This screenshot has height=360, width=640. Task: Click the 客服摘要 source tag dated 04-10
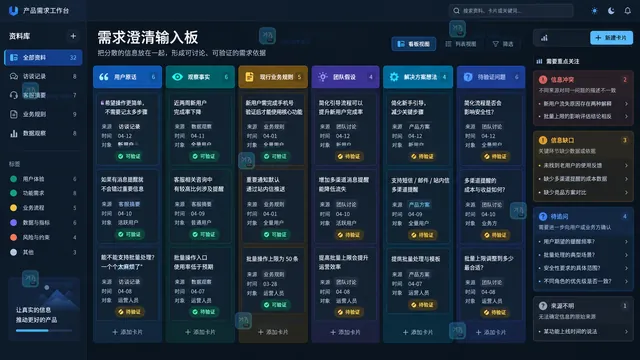tap(129, 204)
